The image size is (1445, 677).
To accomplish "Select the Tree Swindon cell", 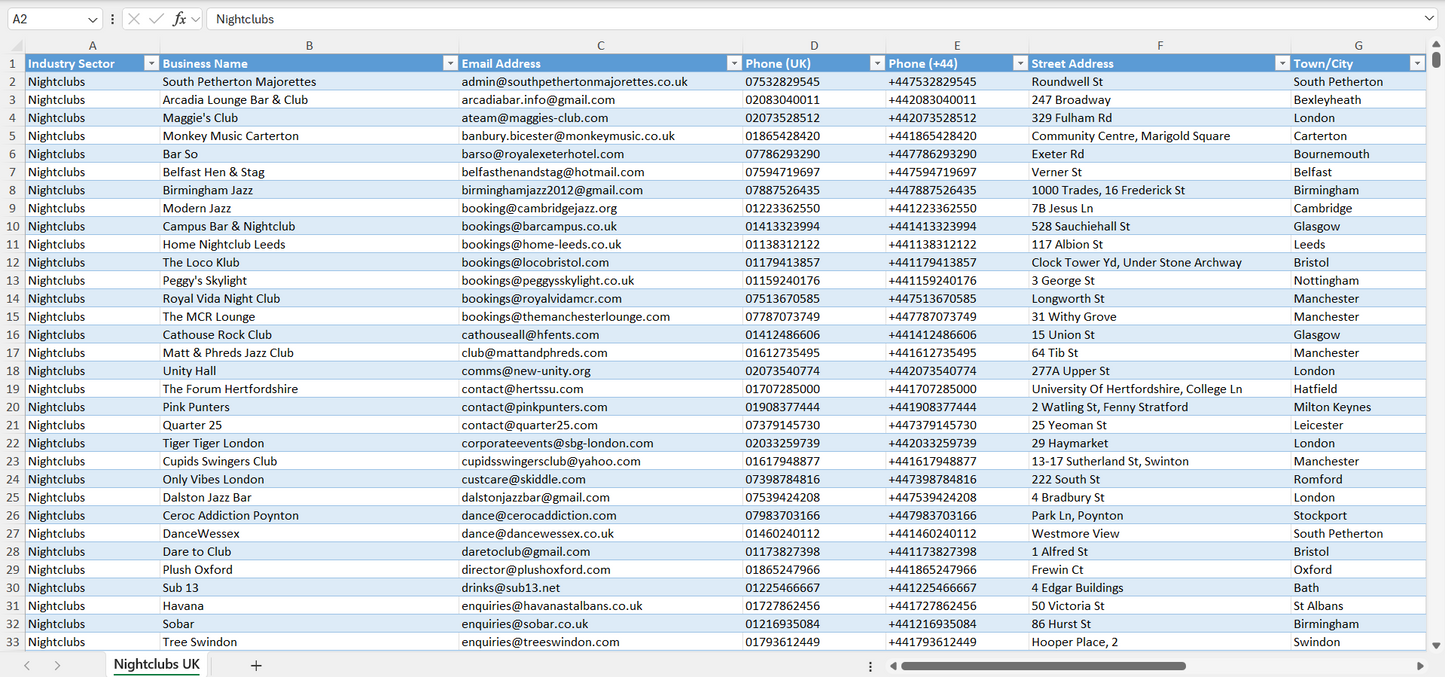I will pyautogui.click(x=310, y=642).
